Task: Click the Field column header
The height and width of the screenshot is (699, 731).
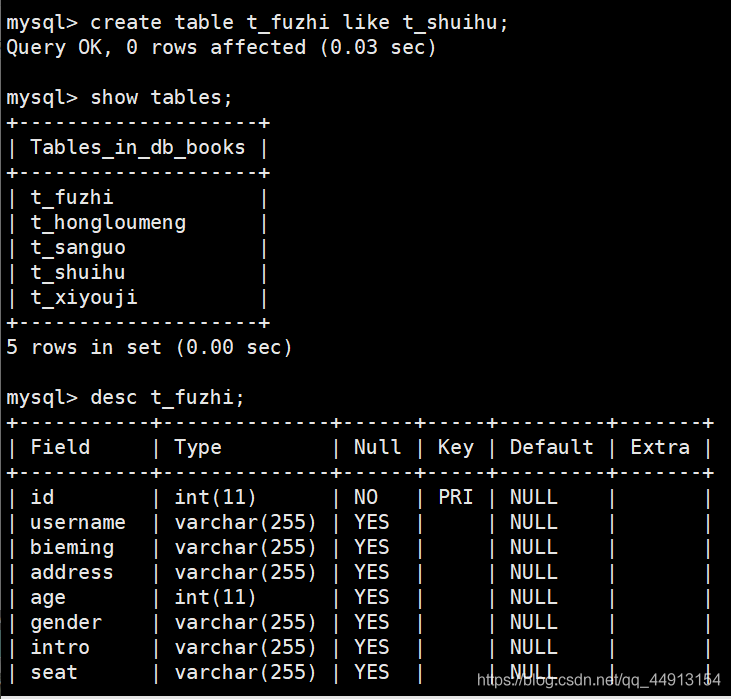Action: coord(60,447)
